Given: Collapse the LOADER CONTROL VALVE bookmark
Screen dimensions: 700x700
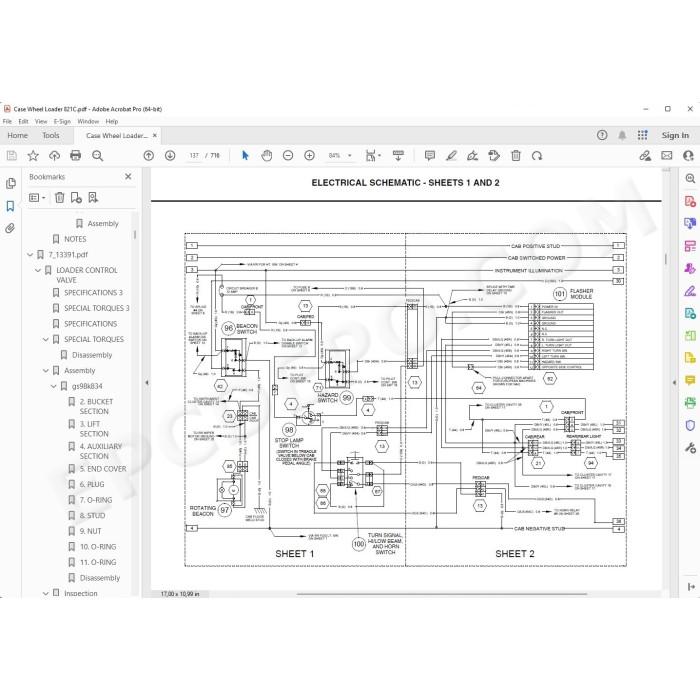Looking at the screenshot, I should [38, 270].
